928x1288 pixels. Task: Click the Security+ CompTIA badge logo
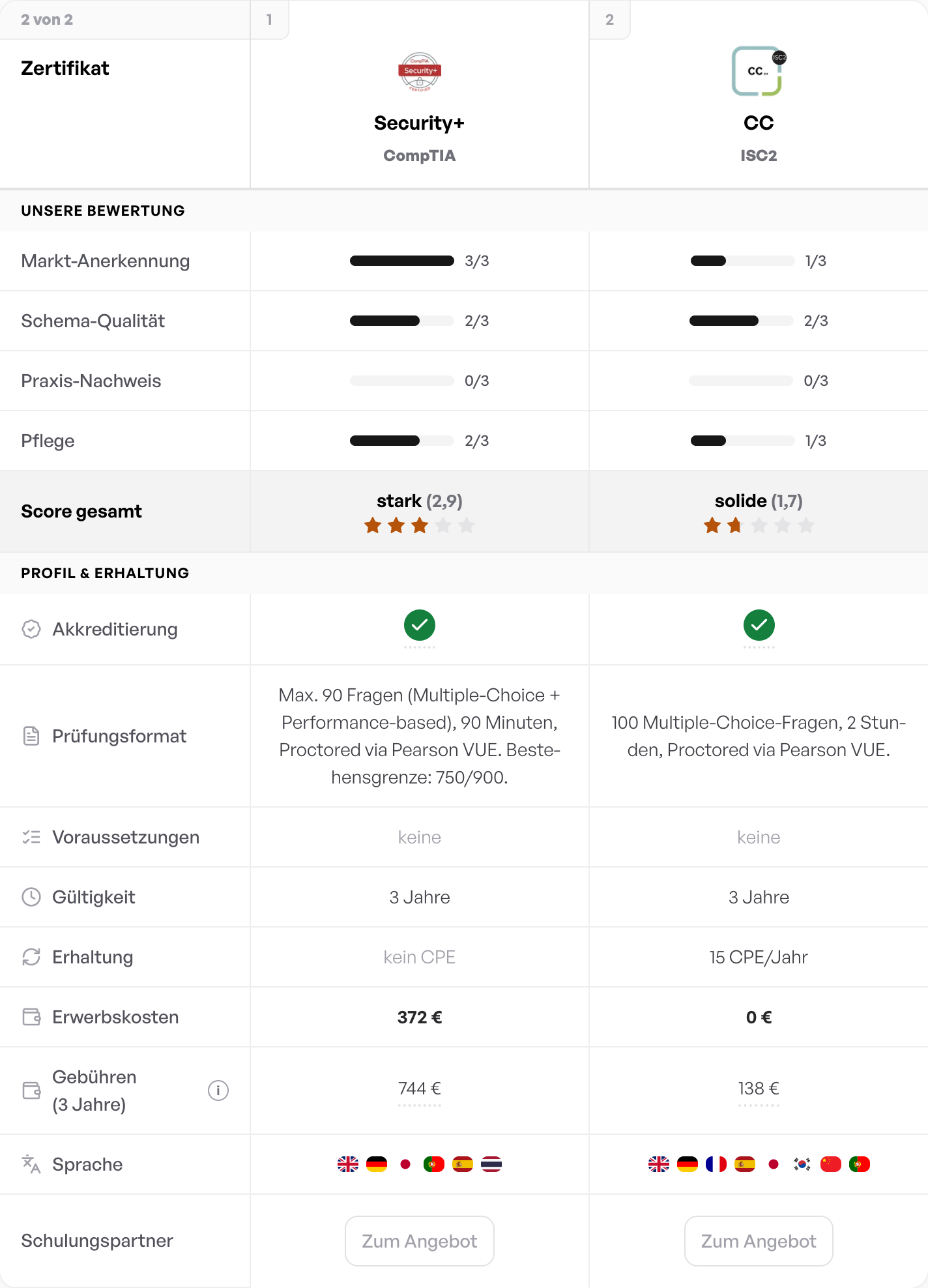point(420,72)
